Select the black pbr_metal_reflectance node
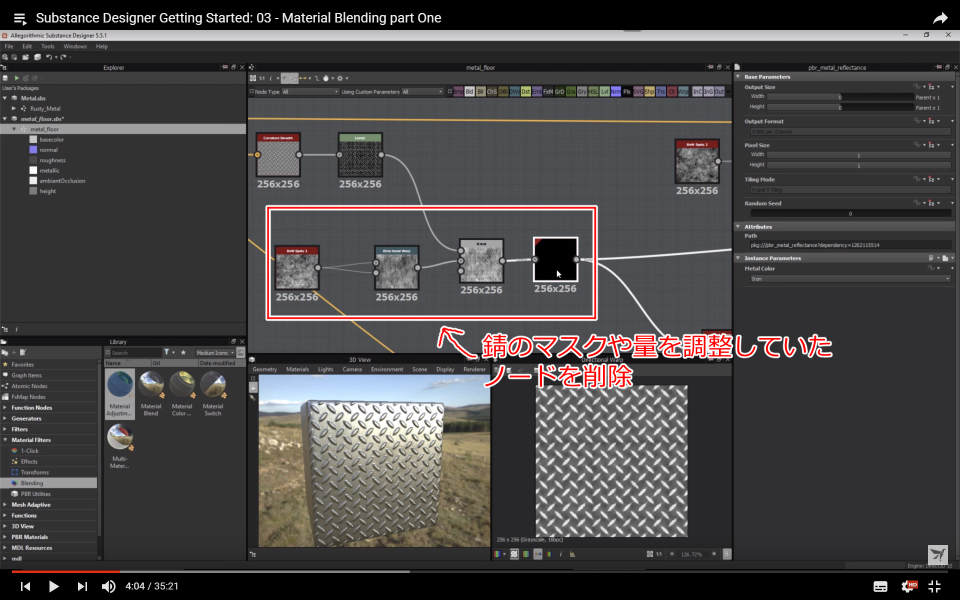960x600 pixels. (555, 260)
